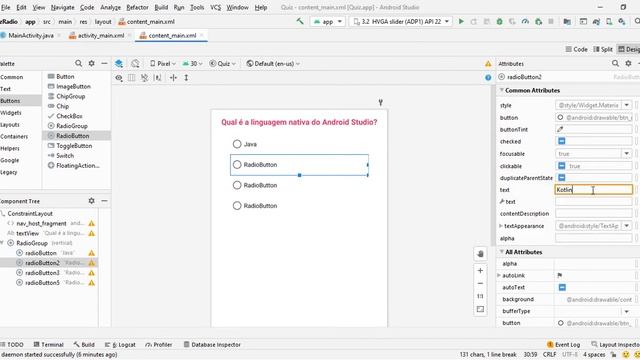This screenshot has width=640, height=360.
Task: Open Palette settings gear icon
Action: tap(91, 63)
